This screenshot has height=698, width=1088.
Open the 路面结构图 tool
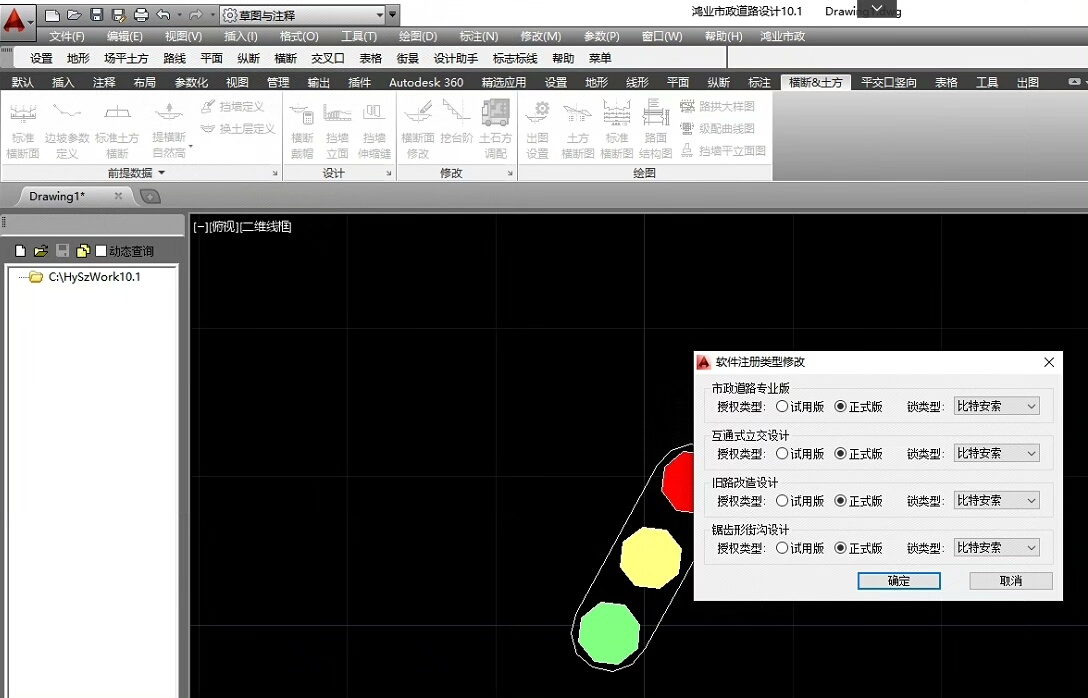coord(656,130)
